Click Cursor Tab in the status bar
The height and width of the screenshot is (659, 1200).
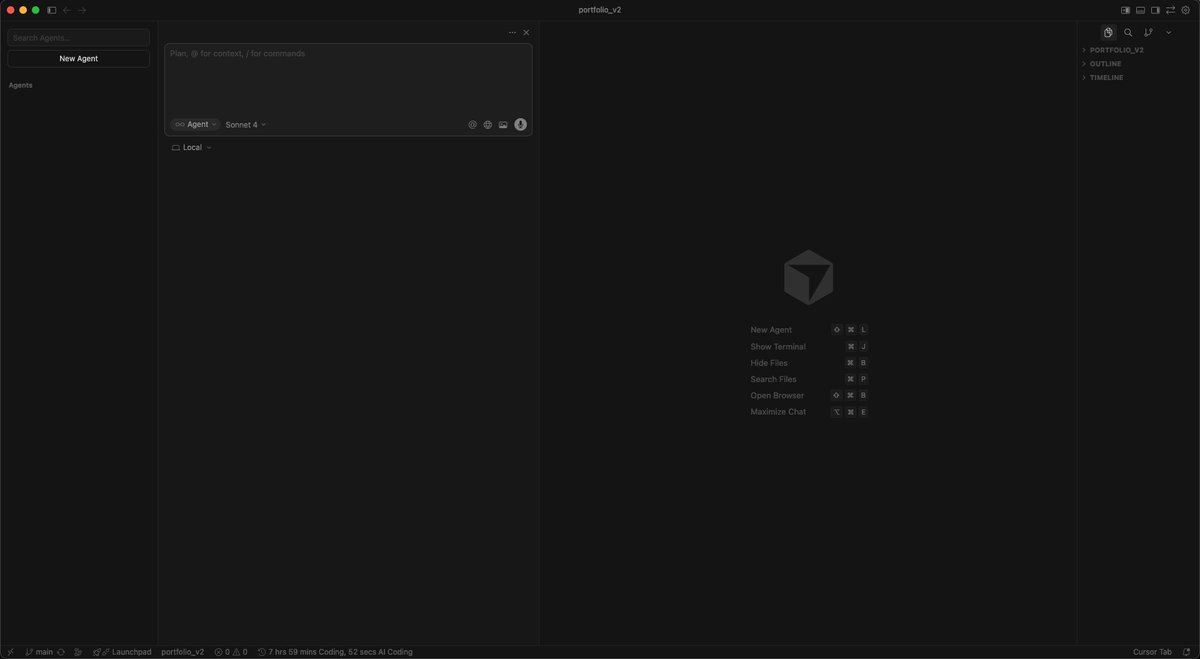pos(1152,652)
